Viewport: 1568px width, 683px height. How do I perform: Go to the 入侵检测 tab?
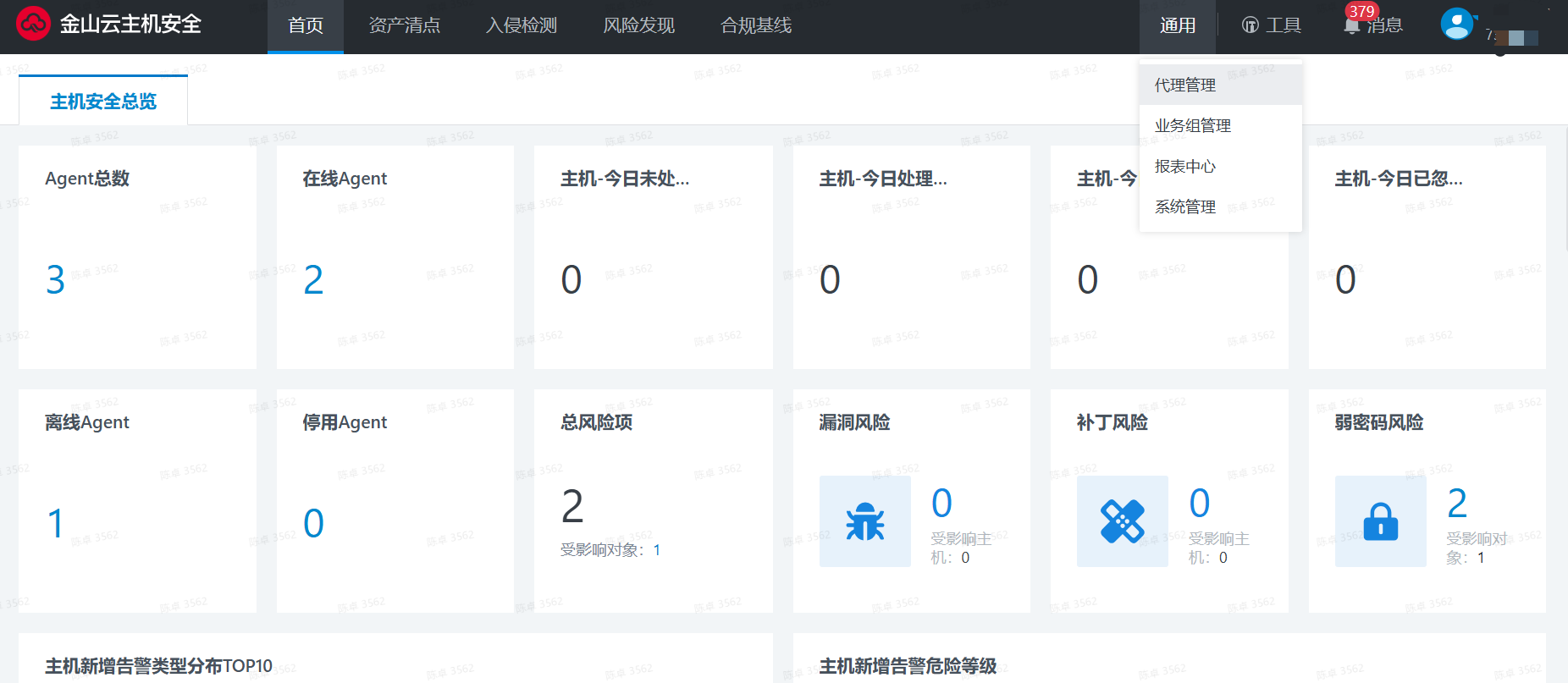click(x=522, y=25)
